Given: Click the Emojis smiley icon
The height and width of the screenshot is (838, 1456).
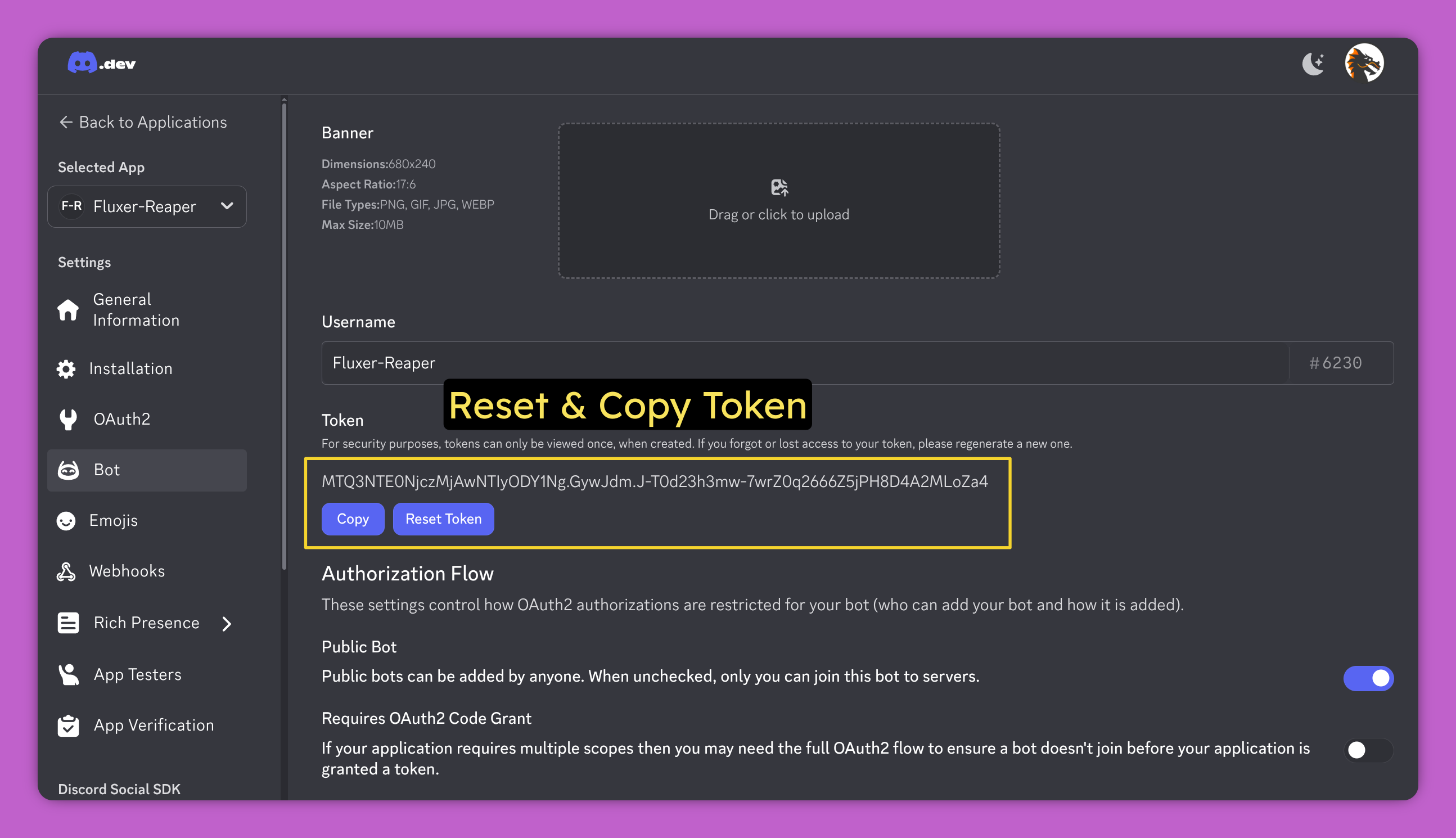Looking at the screenshot, I should point(66,521).
